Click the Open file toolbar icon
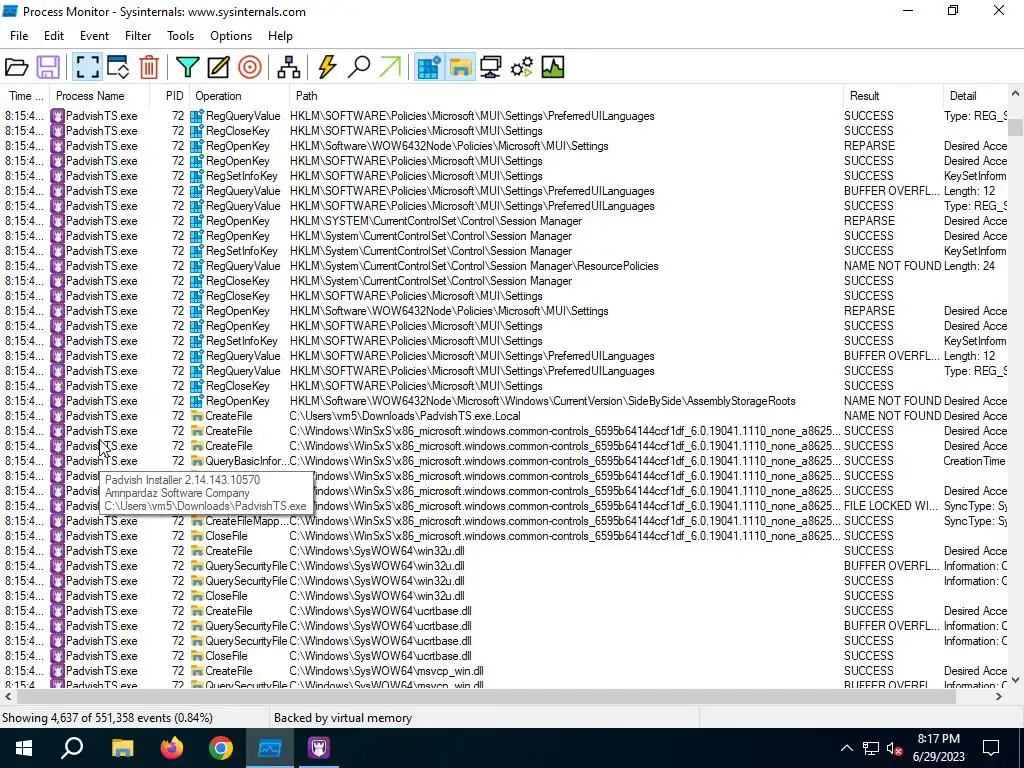The width and height of the screenshot is (1024, 768). [16, 67]
